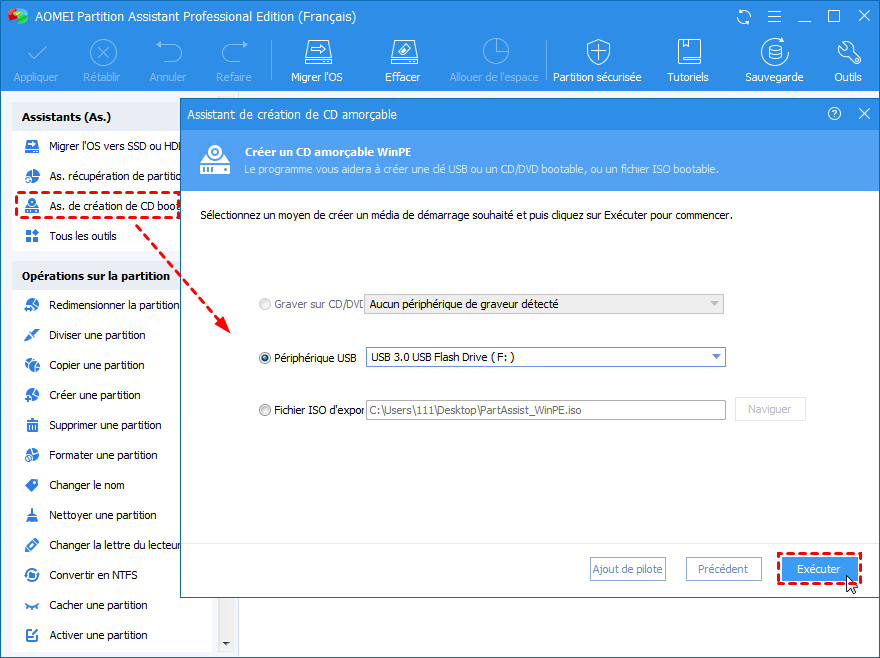Select Convertir en NTFS
This screenshot has width=880, height=658.
pyautogui.click(x=81, y=575)
